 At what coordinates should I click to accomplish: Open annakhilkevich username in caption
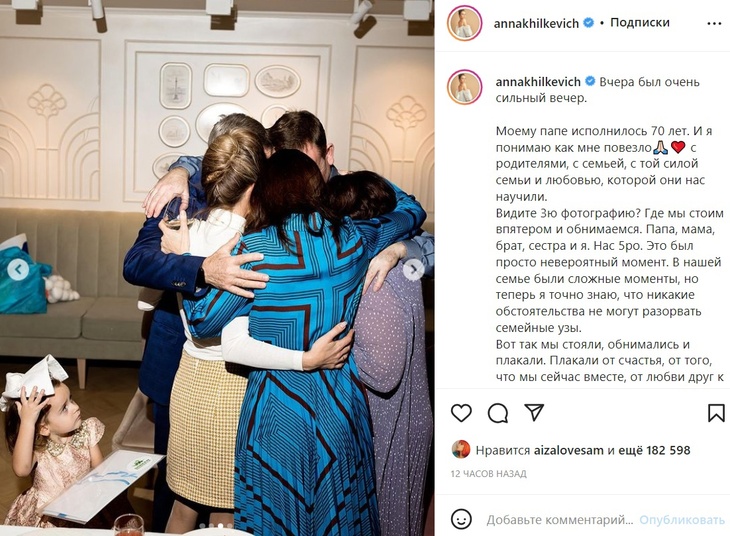tap(538, 82)
